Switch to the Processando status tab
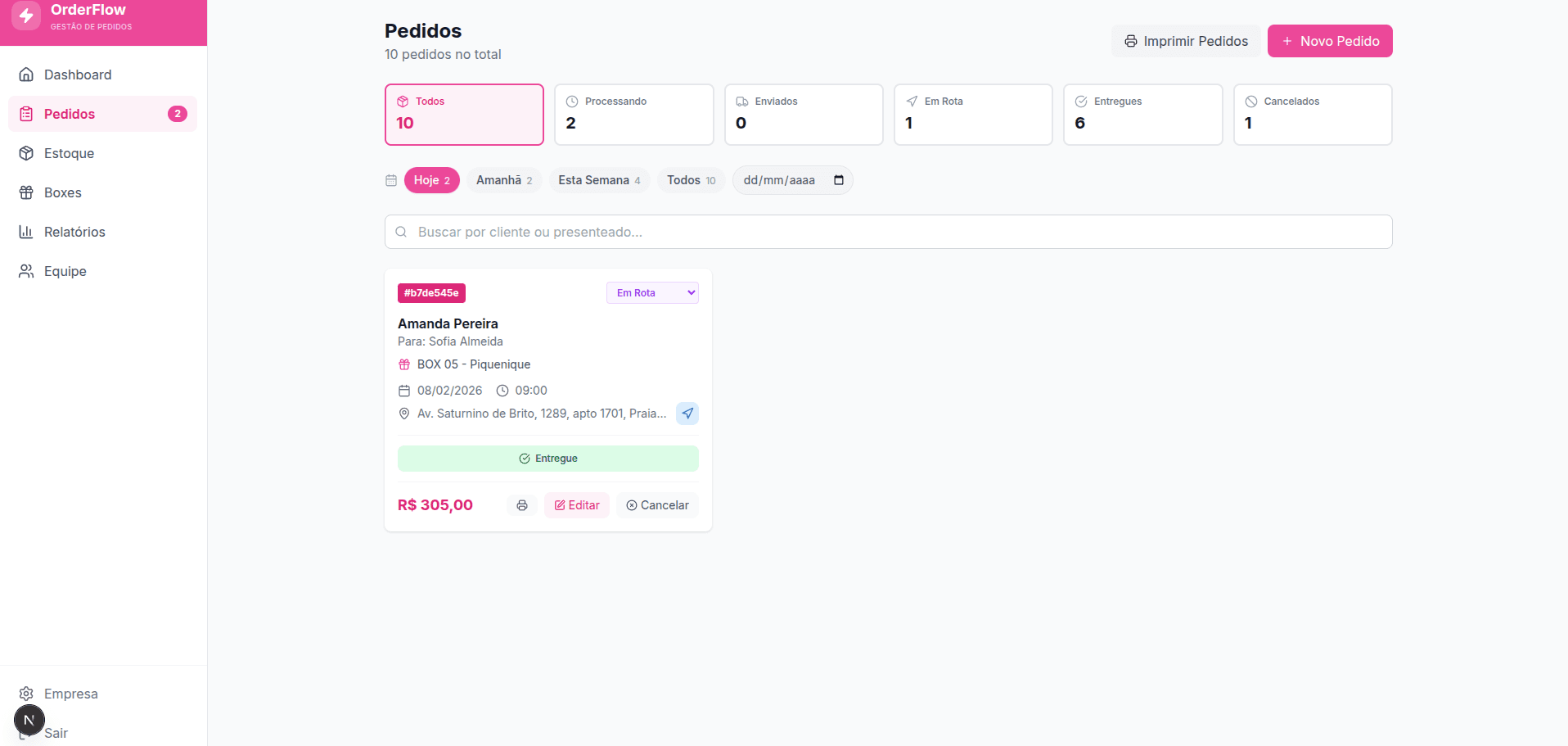Screen dimensions: 1568x746 pyautogui.click(x=633, y=115)
